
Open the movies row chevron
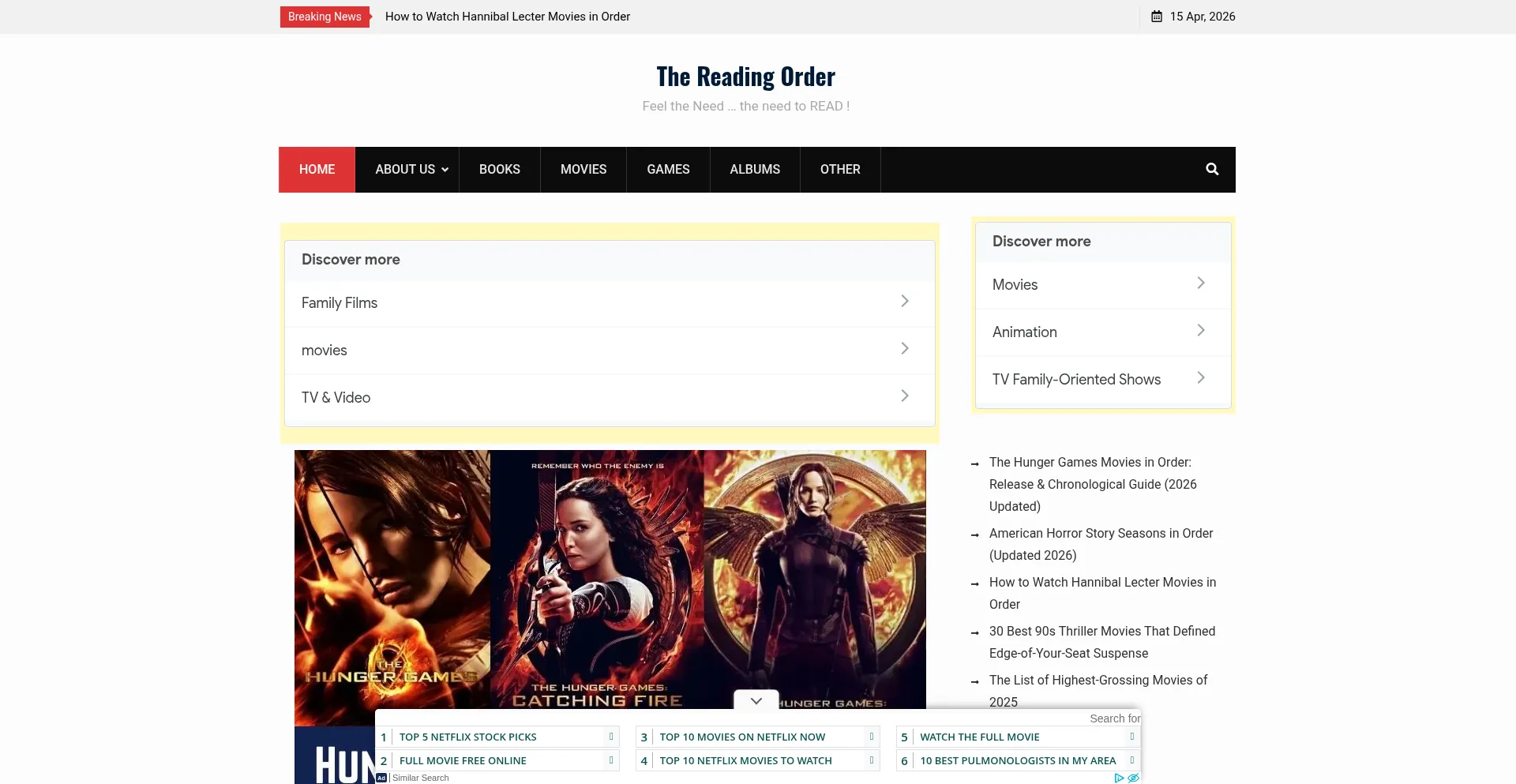905,348
